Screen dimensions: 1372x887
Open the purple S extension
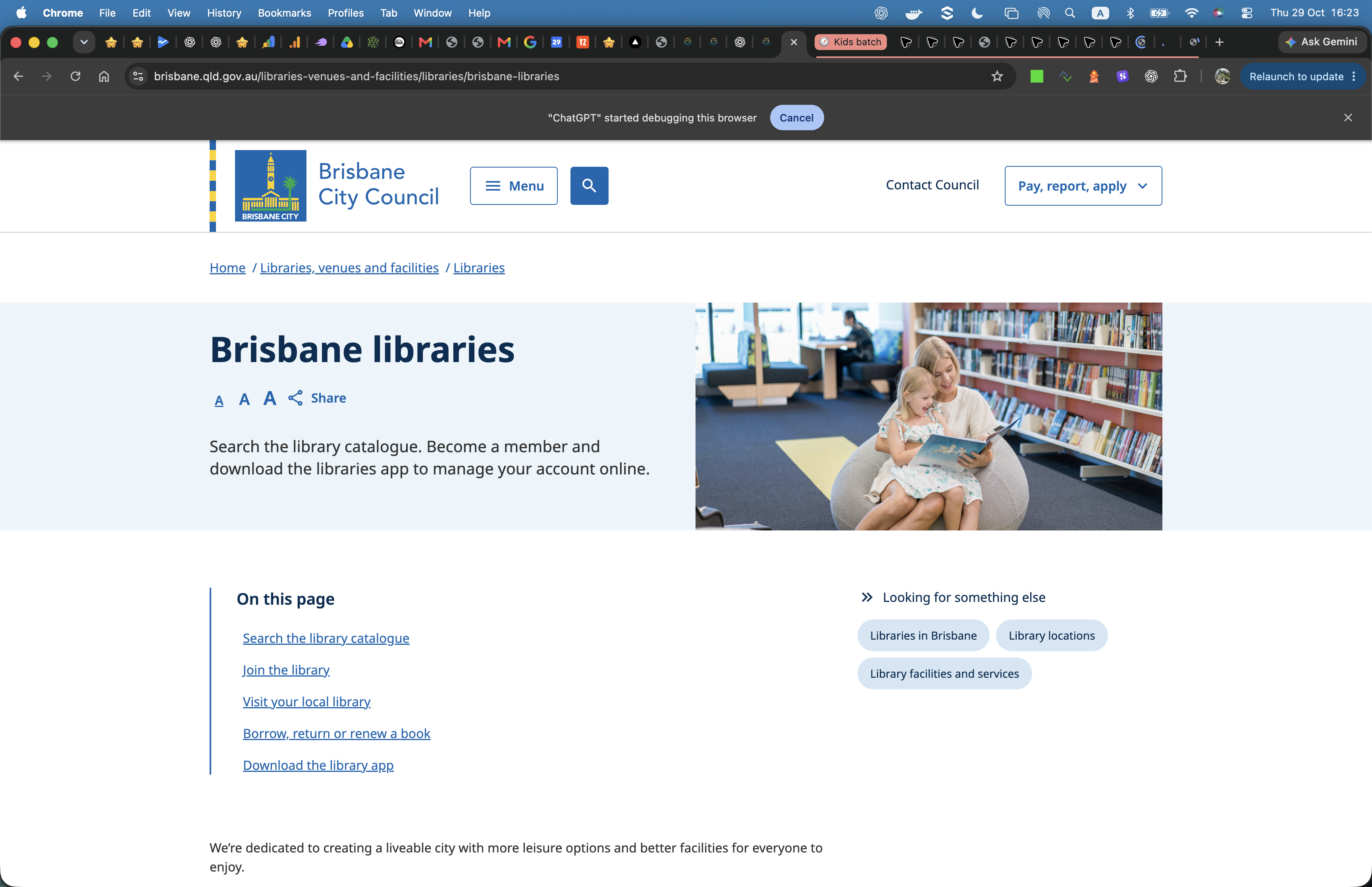pos(1122,76)
